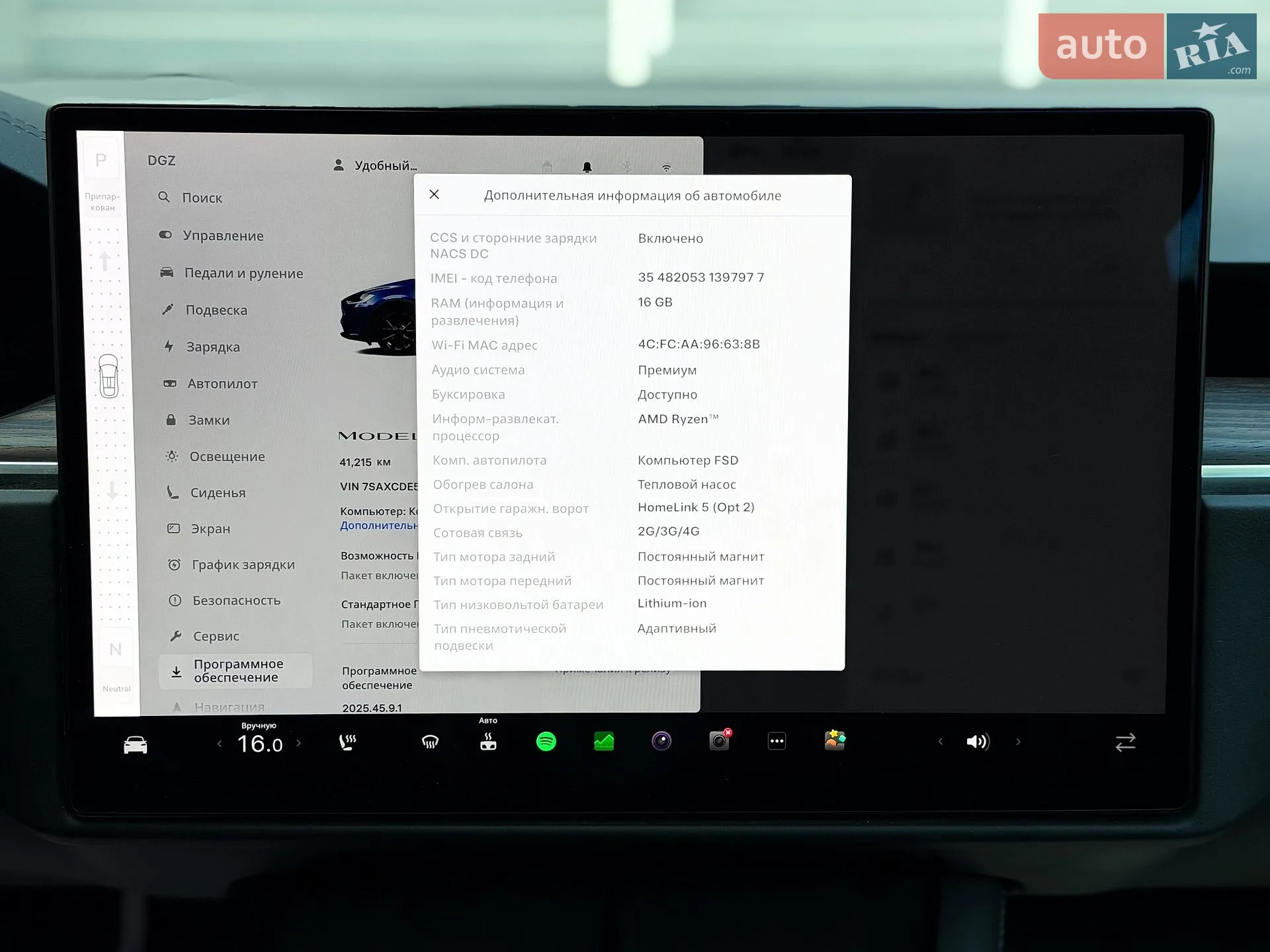Tap the swap arrows icon

[1125, 742]
